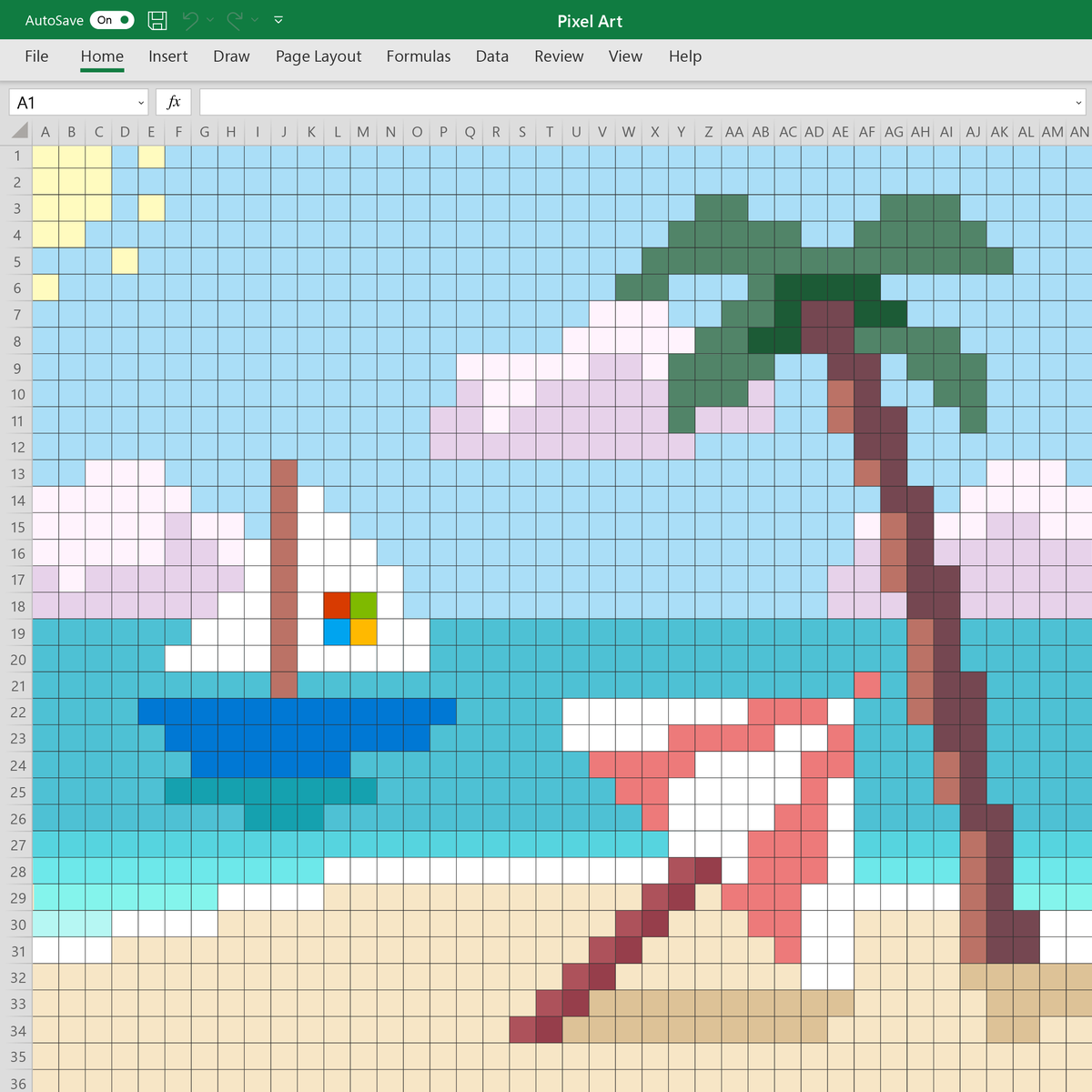Select column header T
1092x1092 pixels.
[x=550, y=131]
